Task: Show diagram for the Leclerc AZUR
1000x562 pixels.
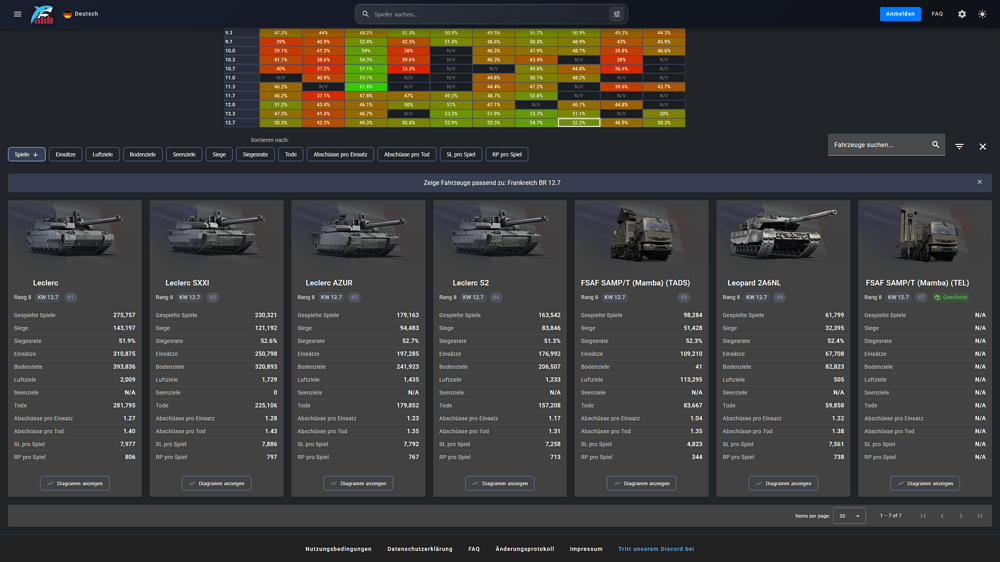Action: point(358,484)
